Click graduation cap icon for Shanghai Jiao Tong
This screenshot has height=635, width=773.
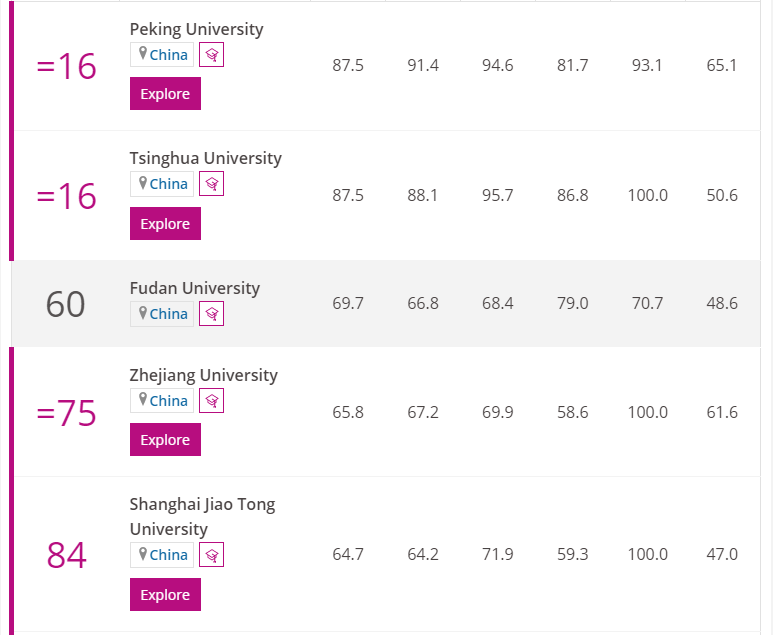pos(211,555)
